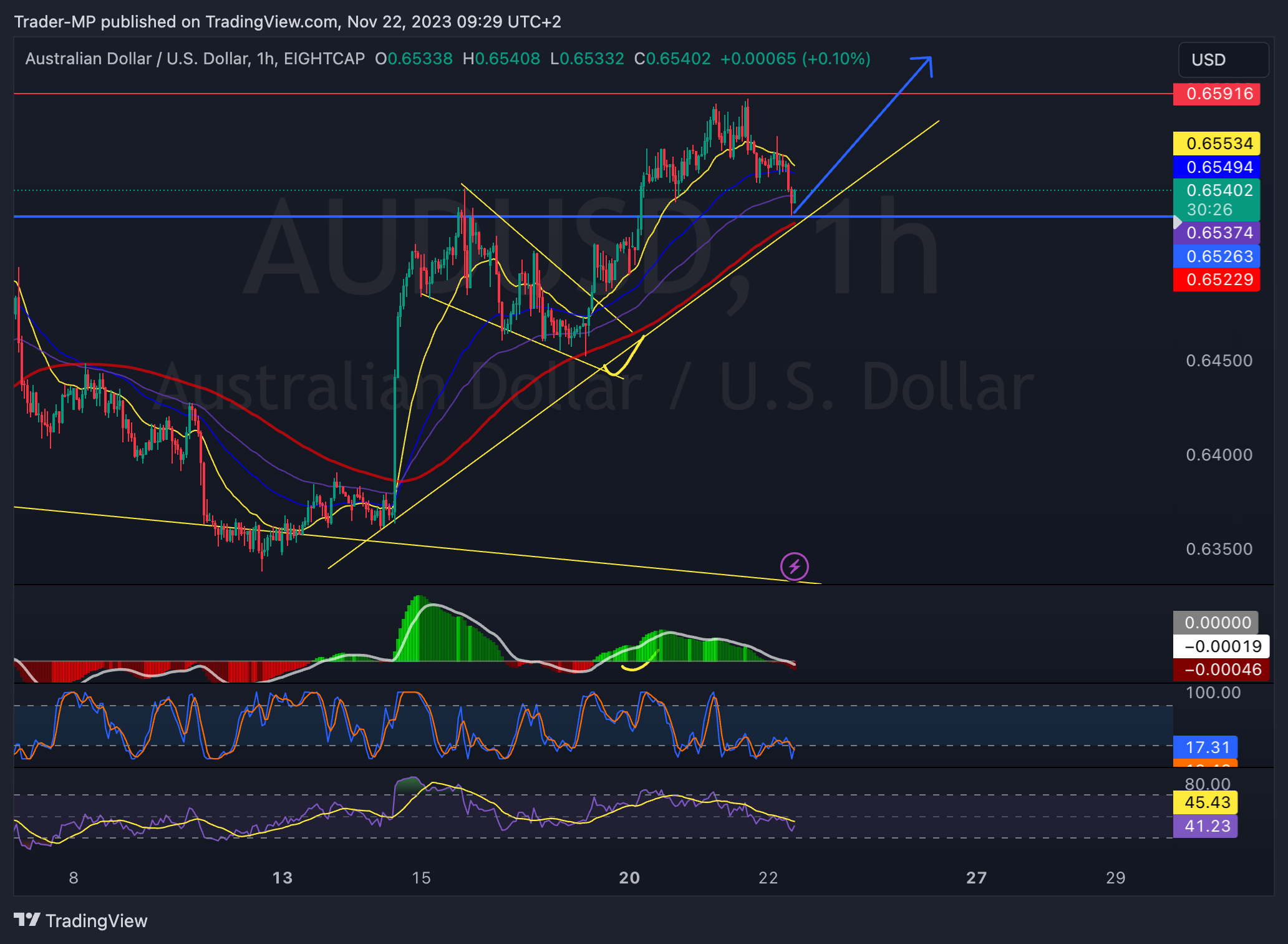This screenshot has width=1288, height=944.
Task: Click the 100.00 stochastic scale value
Action: (x=1213, y=693)
